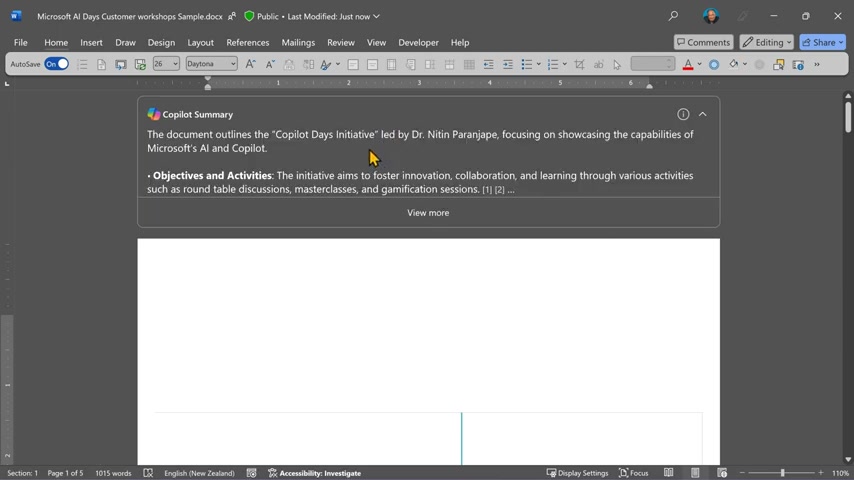Change proofing language English (New Zealand)
The image size is (854, 480).
[x=199, y=473]
